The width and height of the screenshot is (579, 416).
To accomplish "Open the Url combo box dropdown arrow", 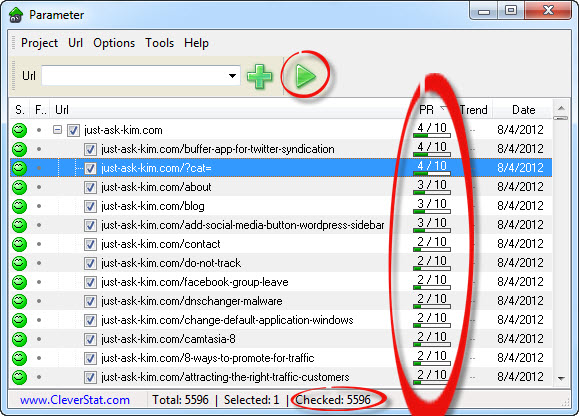I will [232, 76].
